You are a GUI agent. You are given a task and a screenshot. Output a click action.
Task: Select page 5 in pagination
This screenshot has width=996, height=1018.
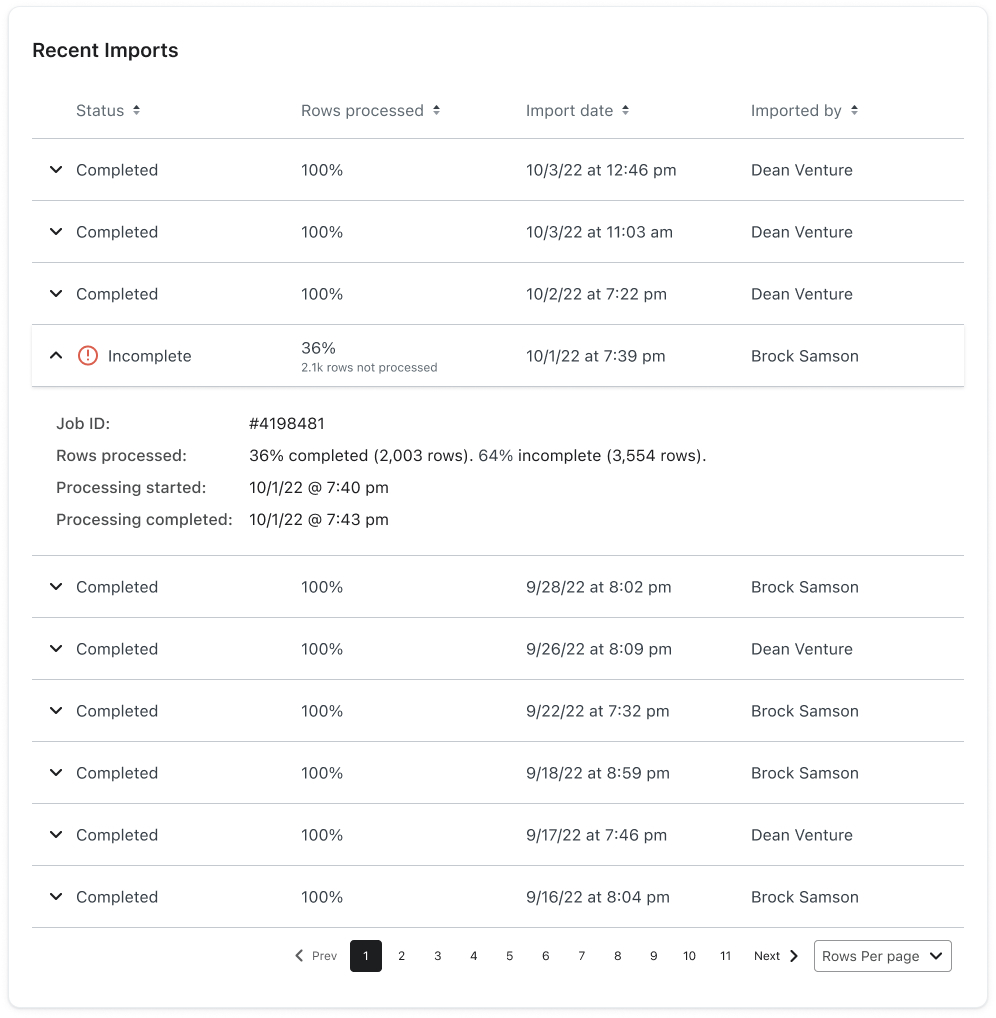tap(509, 956)
